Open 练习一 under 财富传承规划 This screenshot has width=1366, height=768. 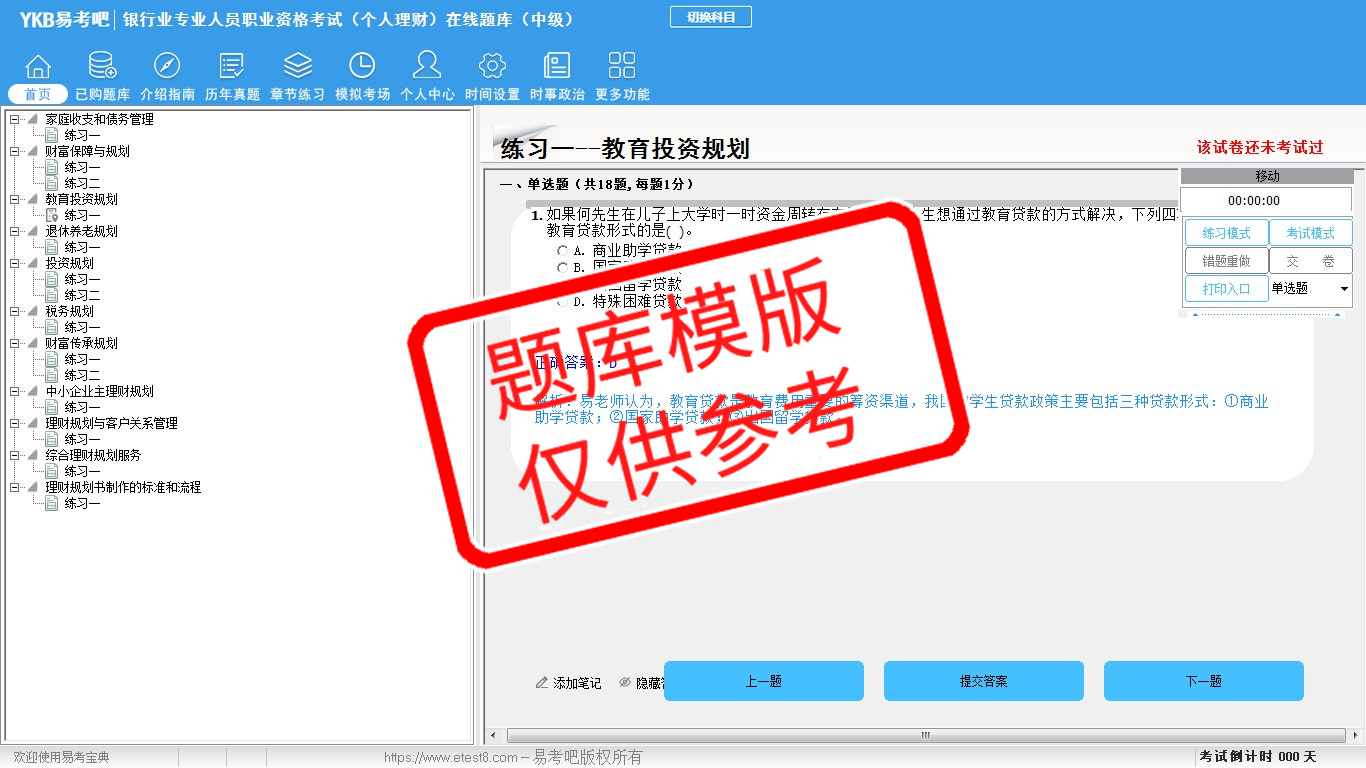[83, 360]
